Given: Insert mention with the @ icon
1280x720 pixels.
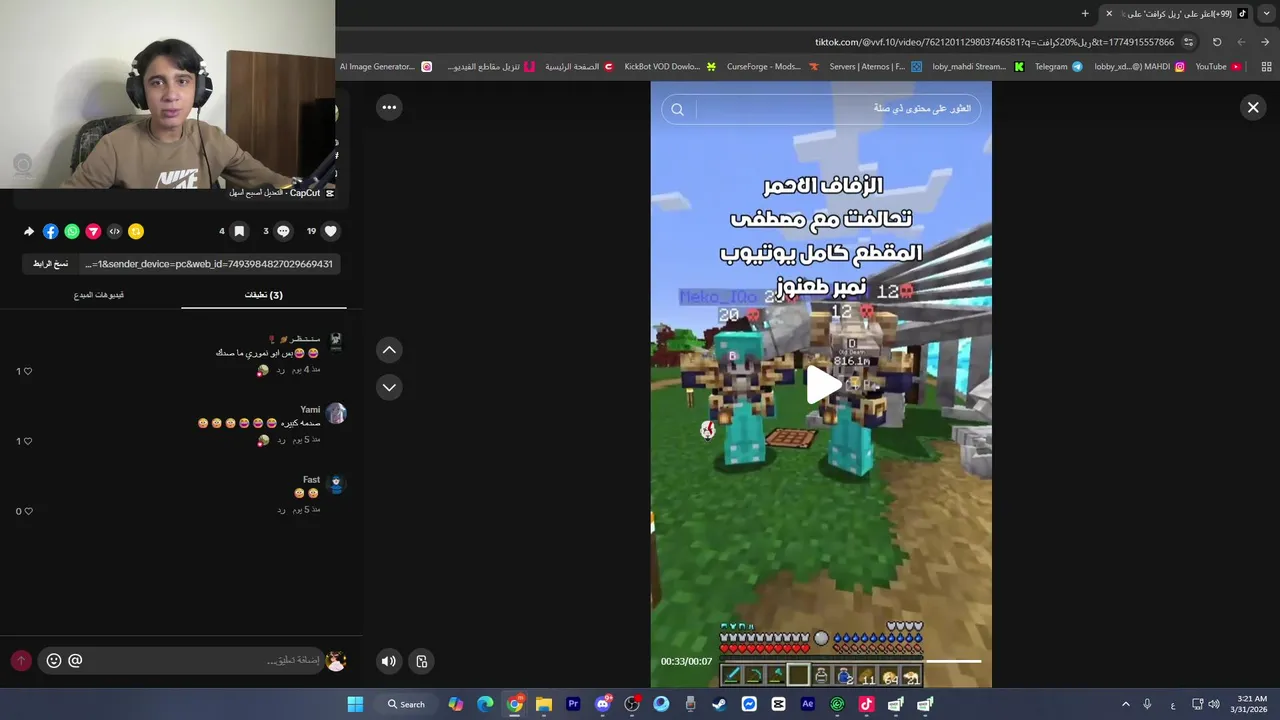Looking at the screenshot, I should click(x=75, y=660).
